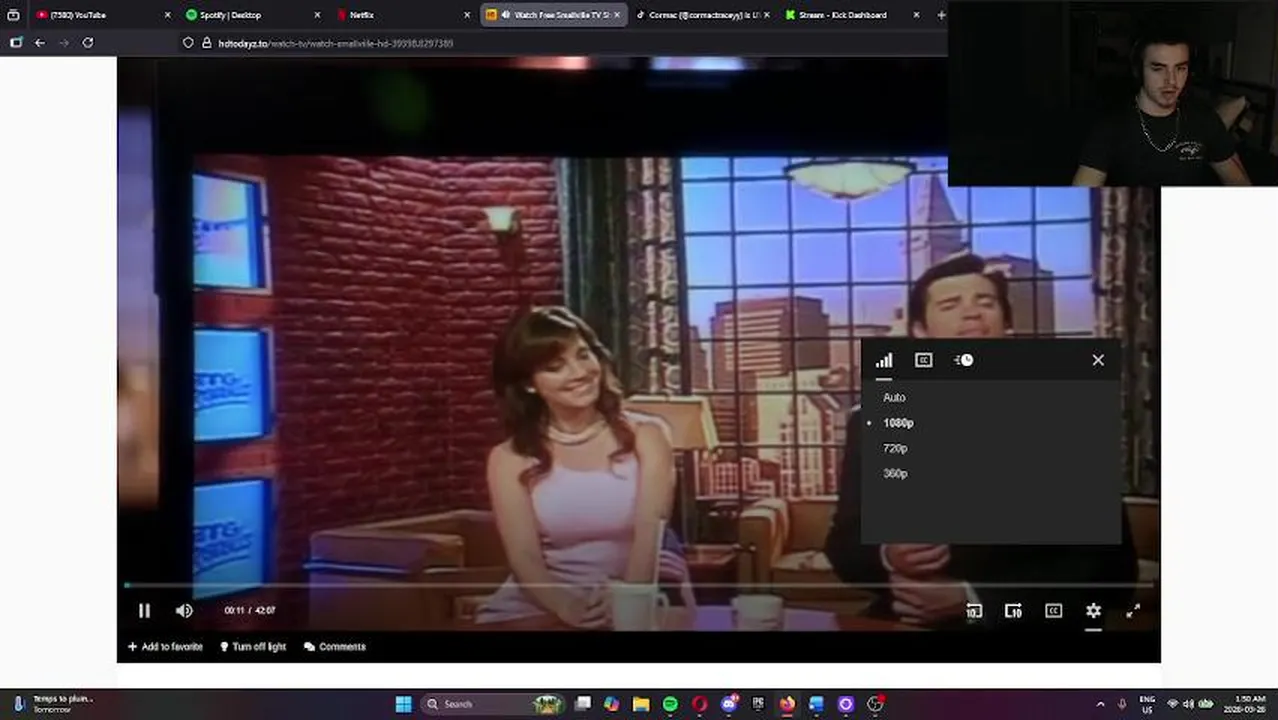Close the settings popup panel
Image resolution: width=1278 pixels, height=720 pixels.
tap(1098, 360)
